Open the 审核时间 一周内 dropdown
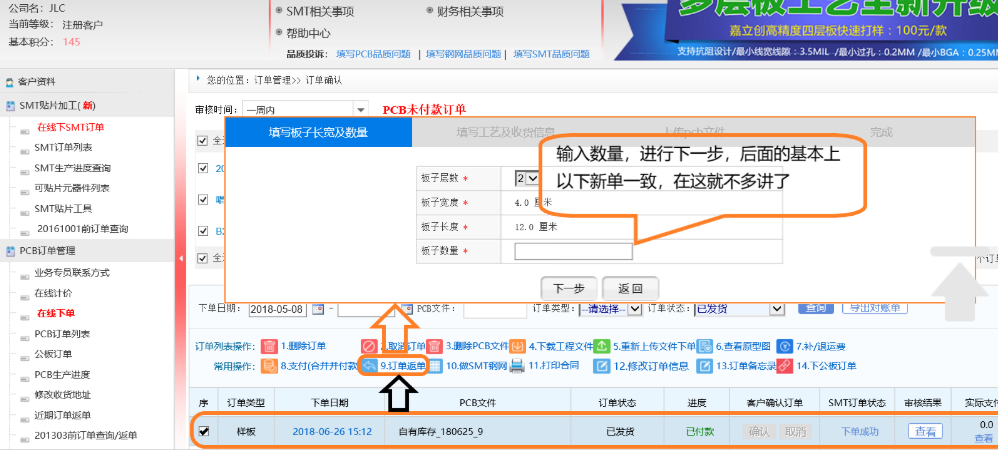This screenshot has width=998, height=460. 360,109
